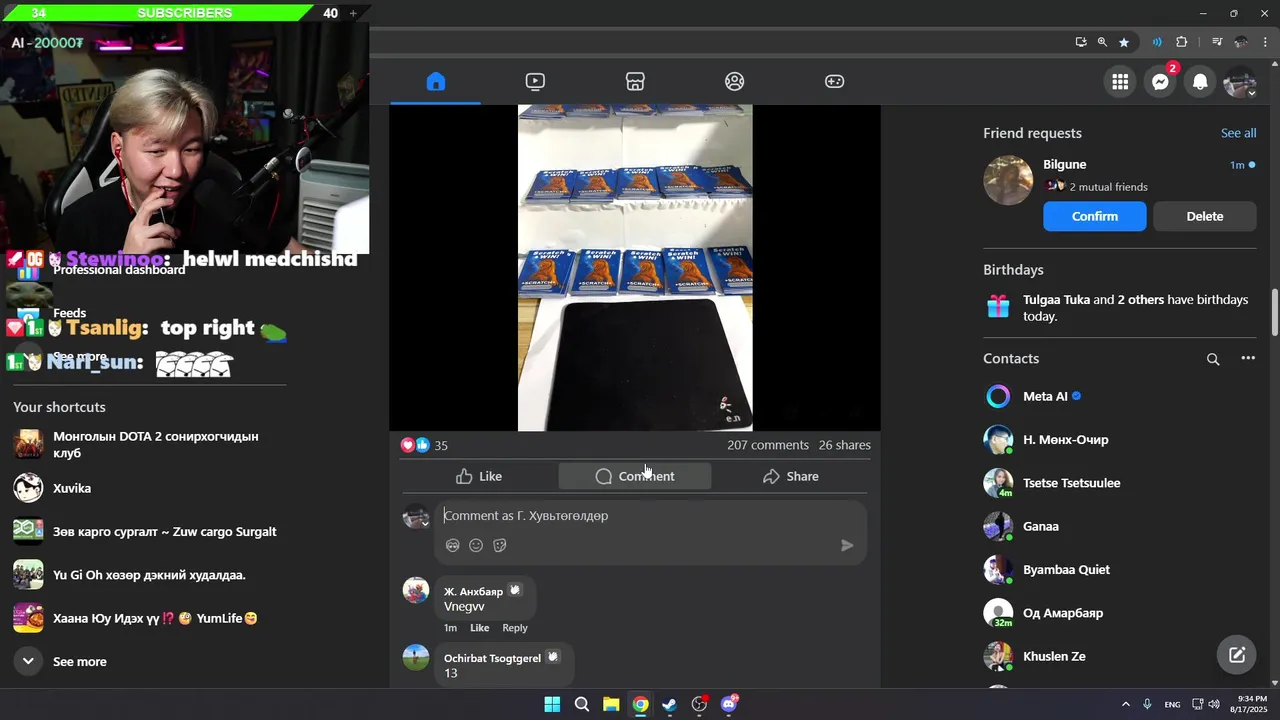The height and width of the screenshot is (720, 1280).
Task: Open Messenger with 2 unread badge
Action: 1160,82
